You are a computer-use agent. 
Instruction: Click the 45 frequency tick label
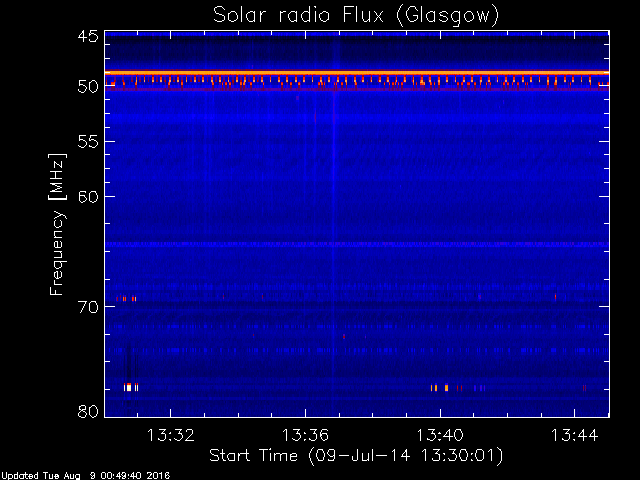[x=88, y=37]
